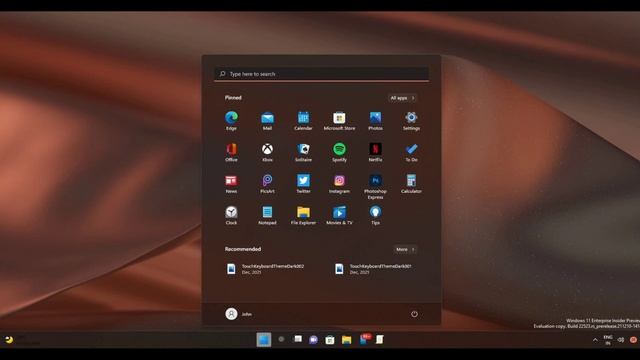This screenshot has width=640, height=360.
Task: Launch Movies & TV
Action: coord(339,215)
